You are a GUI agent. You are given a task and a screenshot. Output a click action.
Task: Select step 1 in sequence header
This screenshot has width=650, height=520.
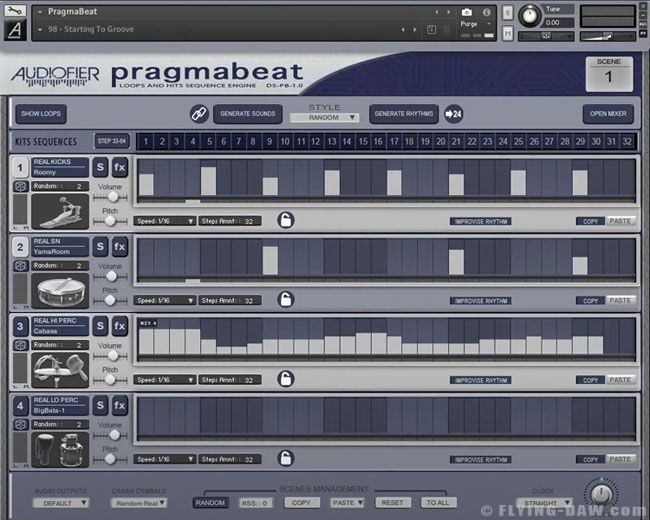click(x=146, y=141)
